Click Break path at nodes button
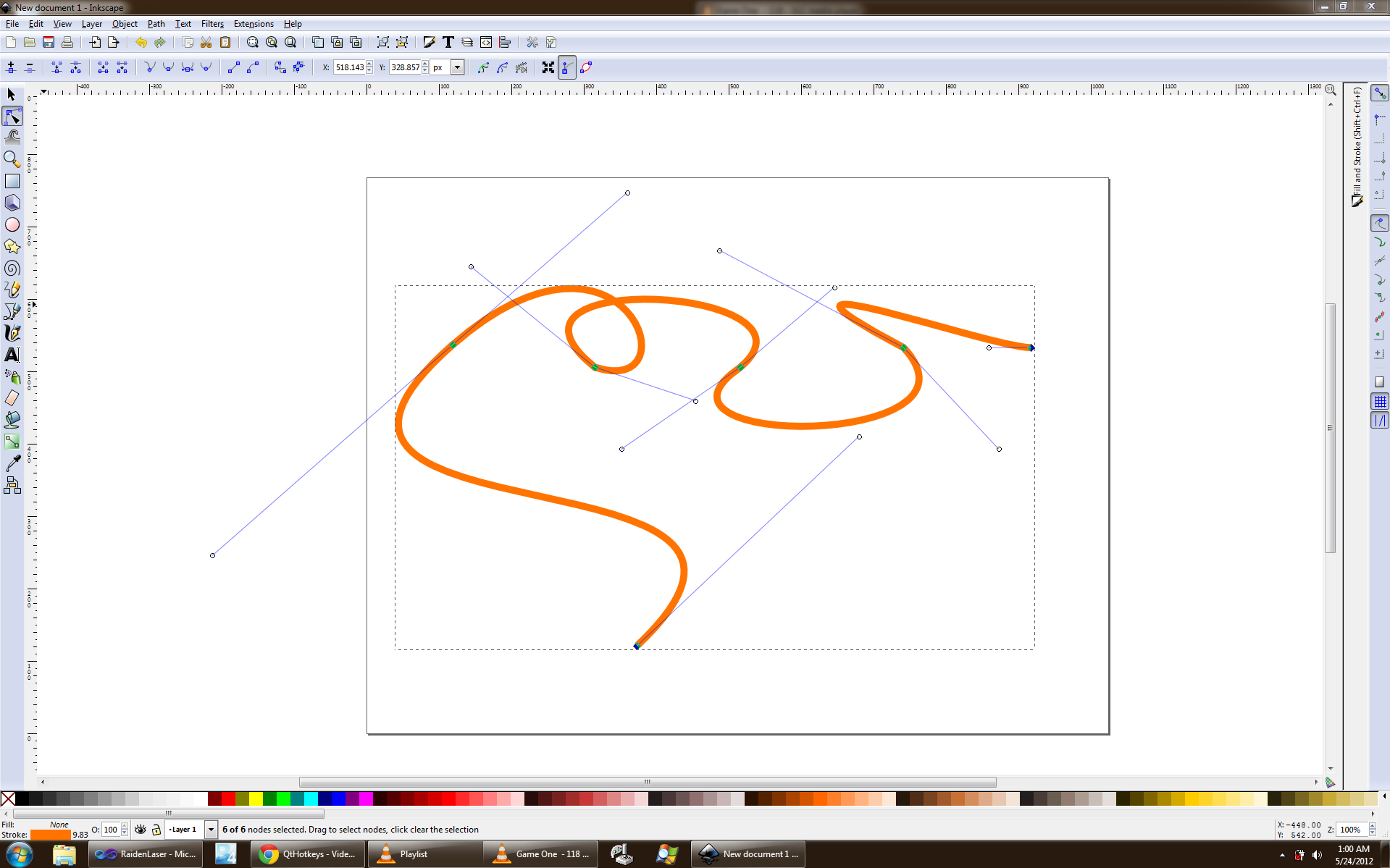Screen dimensions: 1390x868 tap(75, 67)
